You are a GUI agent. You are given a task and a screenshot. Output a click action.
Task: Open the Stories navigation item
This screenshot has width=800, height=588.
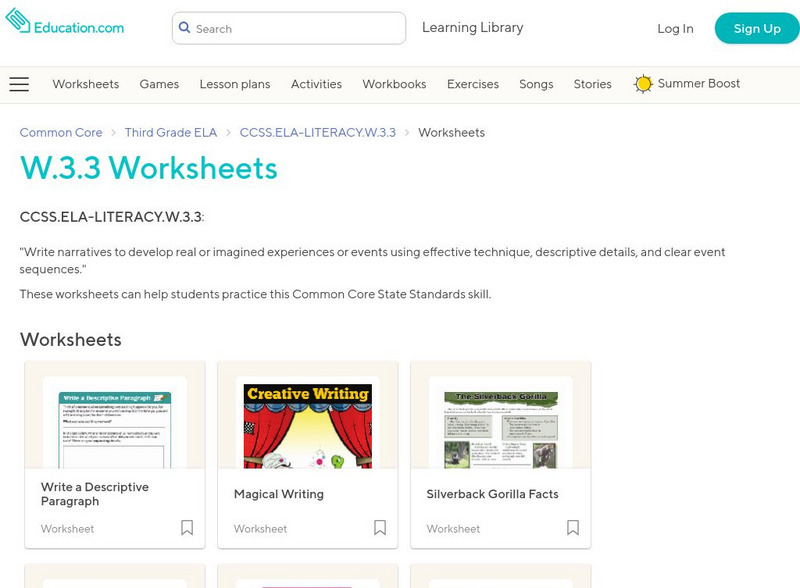[592, 84]
